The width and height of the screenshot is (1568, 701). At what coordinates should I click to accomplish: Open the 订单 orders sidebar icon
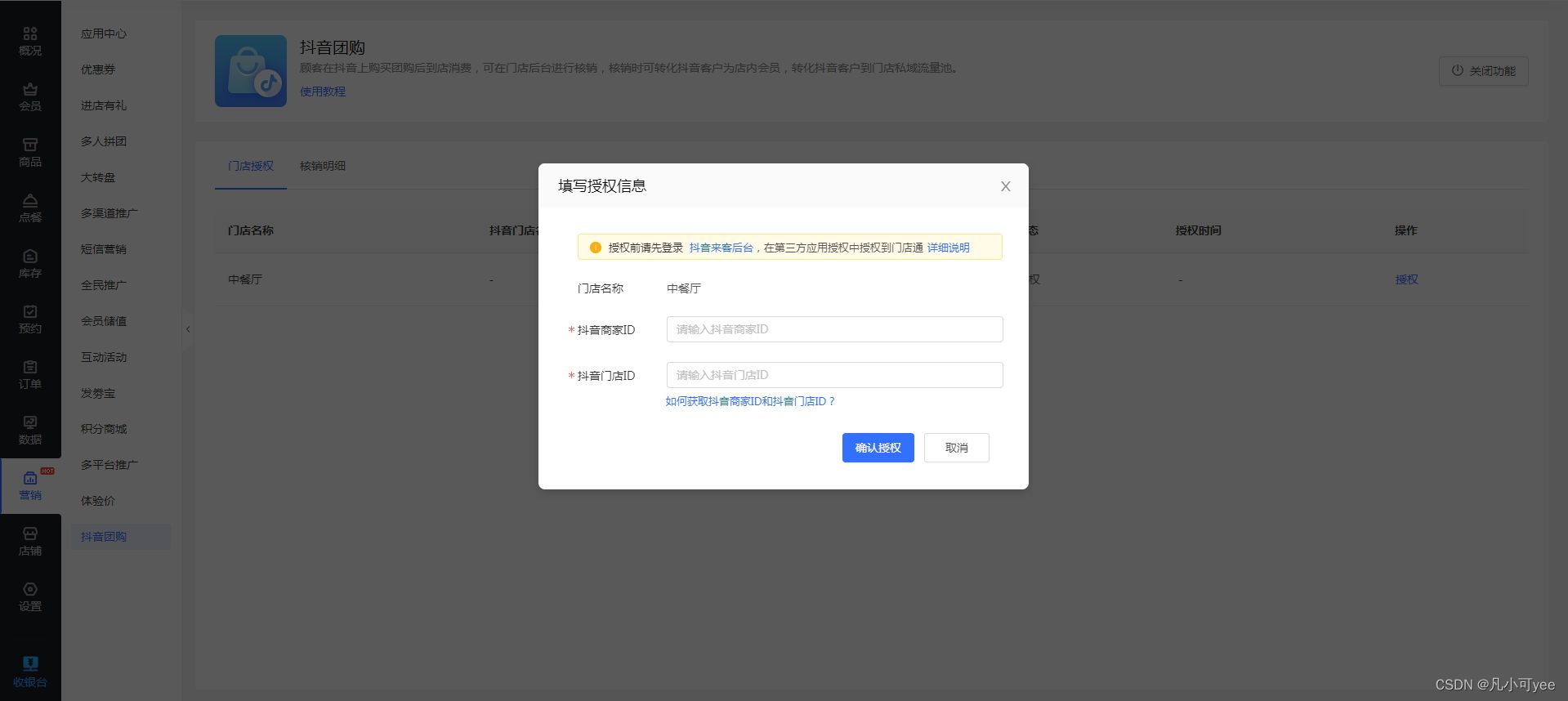(x=30, y=374)
